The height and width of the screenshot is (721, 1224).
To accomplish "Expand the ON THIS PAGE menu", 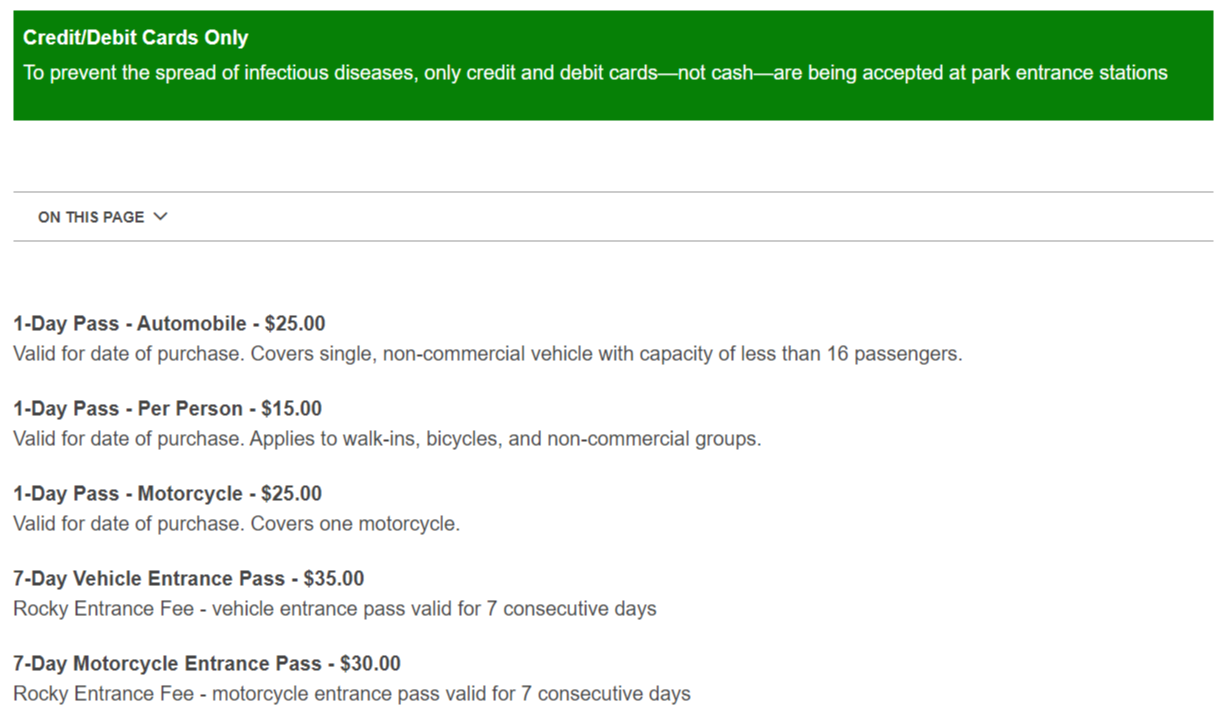I will pyautogui.click(x=91, y=217).
